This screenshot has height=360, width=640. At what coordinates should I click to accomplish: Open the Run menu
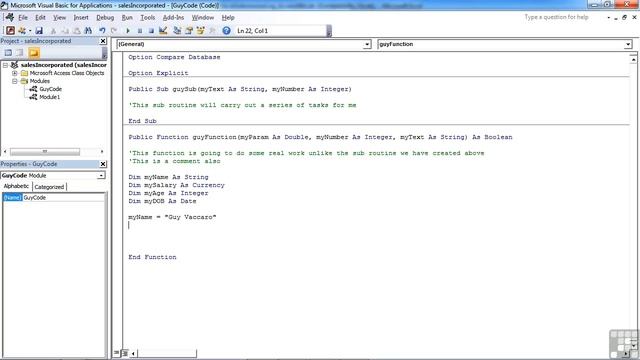click(x=127, y=18)
